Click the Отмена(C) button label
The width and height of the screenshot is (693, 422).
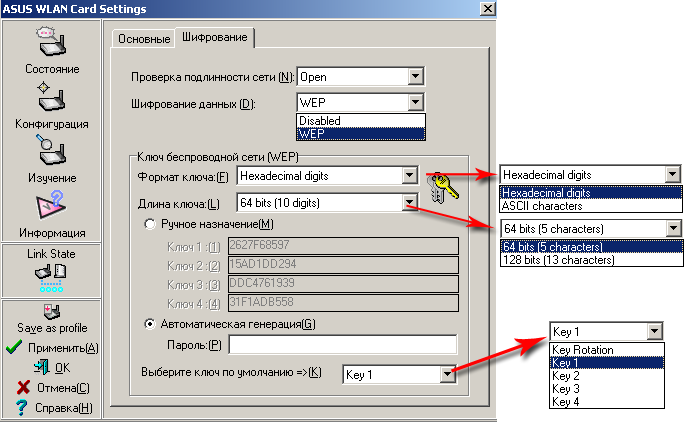tap(63, 388)
